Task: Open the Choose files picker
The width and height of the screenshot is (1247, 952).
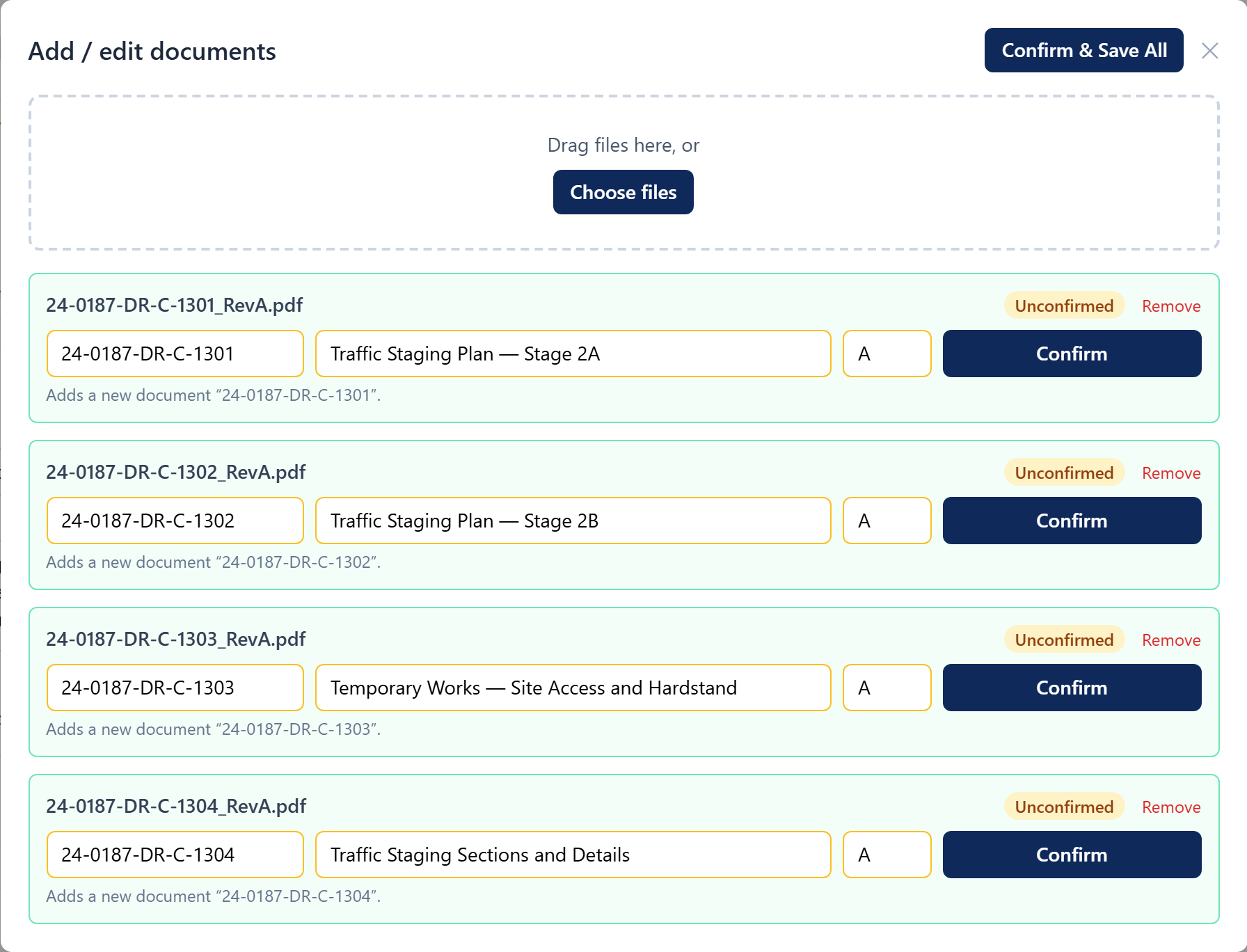Action: pos(623,192)
